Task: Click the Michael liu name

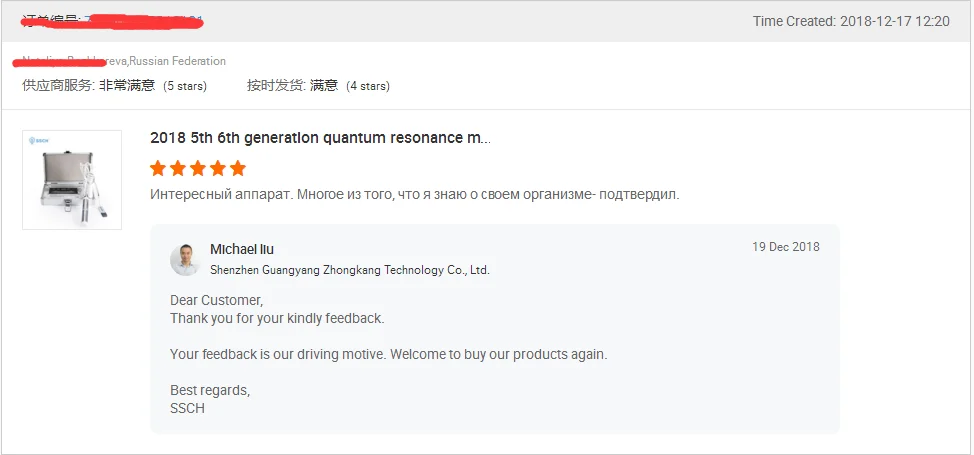Action: click(242, 249)
